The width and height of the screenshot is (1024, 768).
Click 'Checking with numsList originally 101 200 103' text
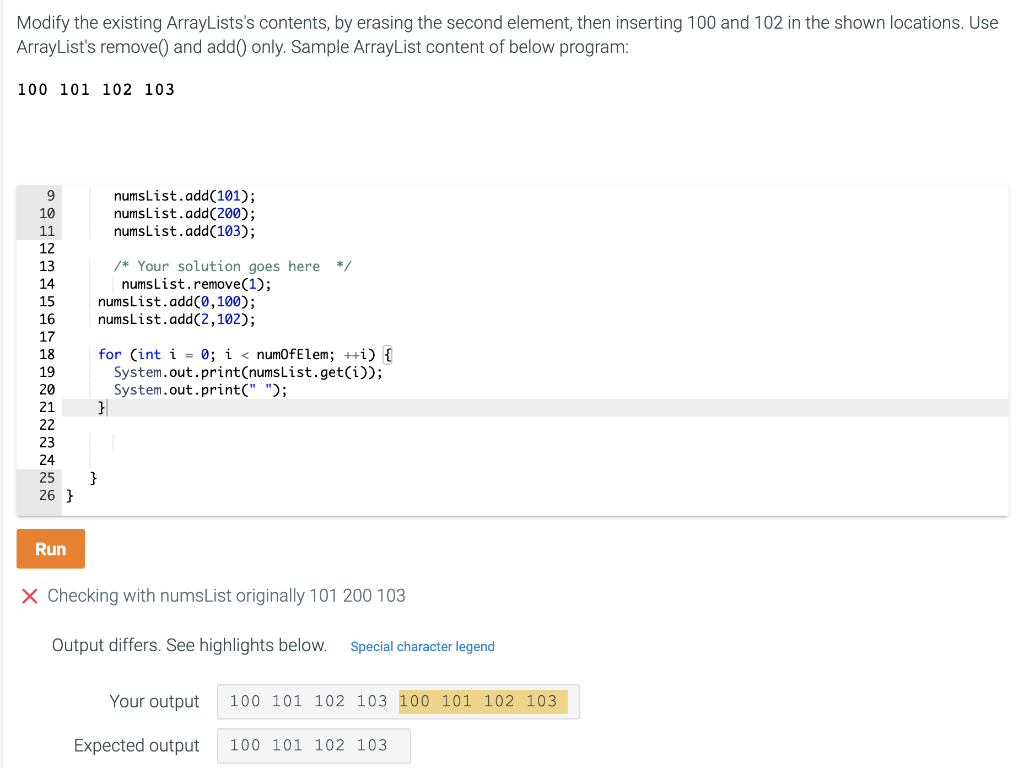click(x=227, y=596)
